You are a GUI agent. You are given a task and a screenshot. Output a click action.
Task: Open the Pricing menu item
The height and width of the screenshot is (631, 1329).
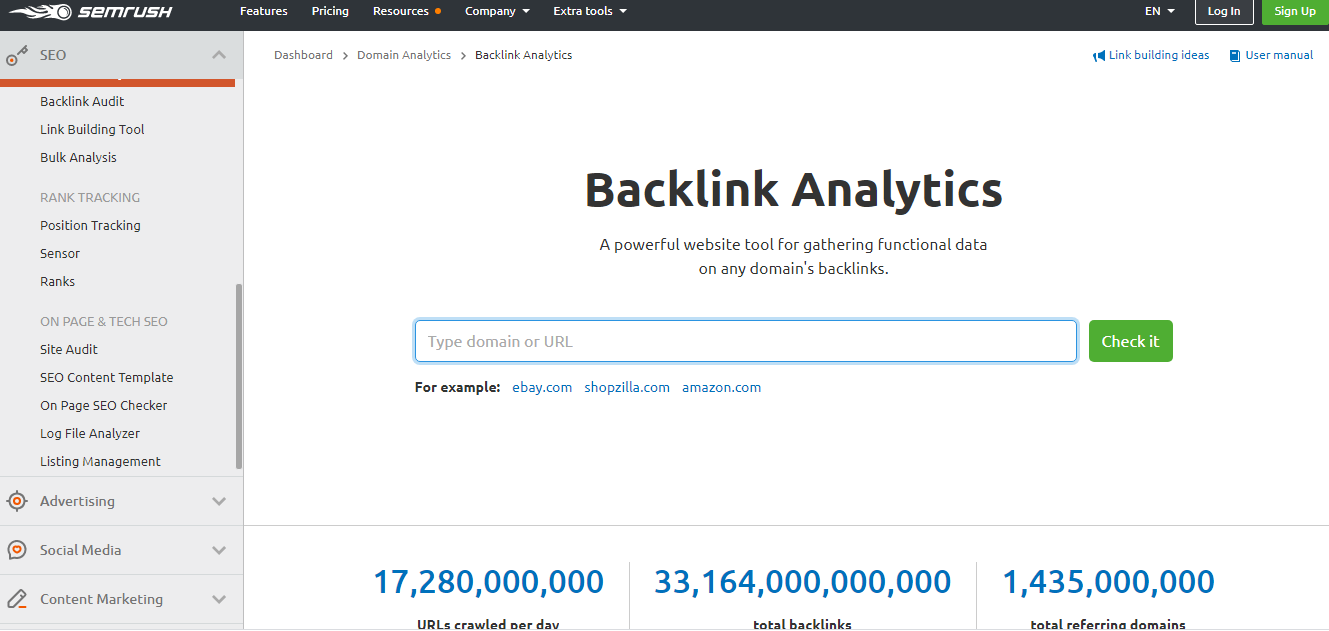click(330, 11)
